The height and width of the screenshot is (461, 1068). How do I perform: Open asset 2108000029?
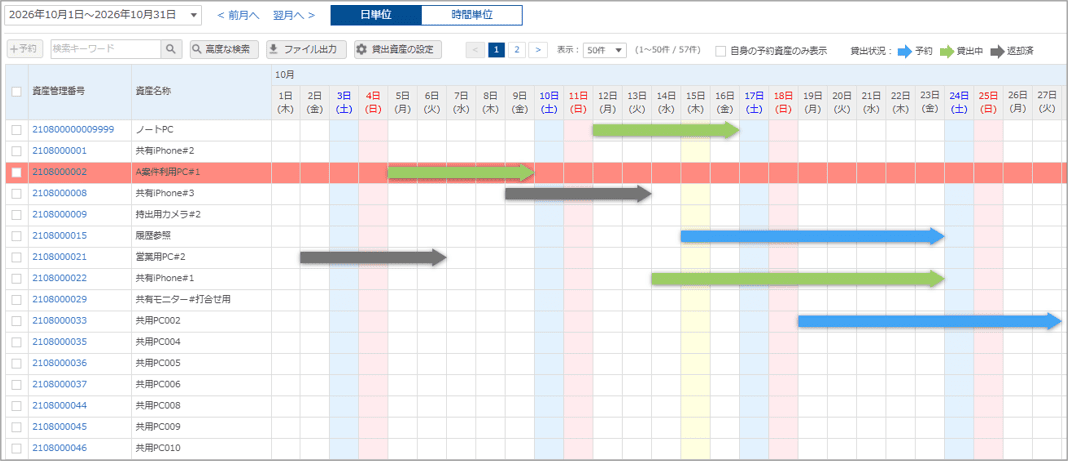59,300
